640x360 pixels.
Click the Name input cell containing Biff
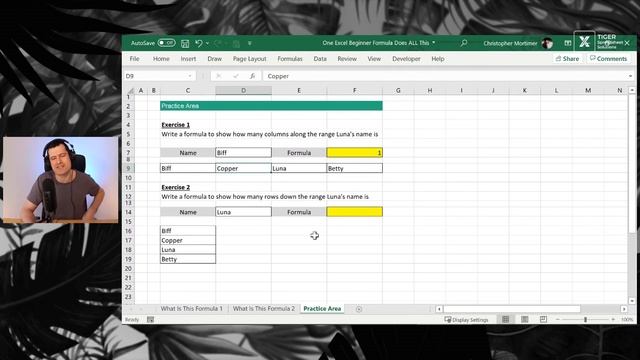click(x=243, y=153)
